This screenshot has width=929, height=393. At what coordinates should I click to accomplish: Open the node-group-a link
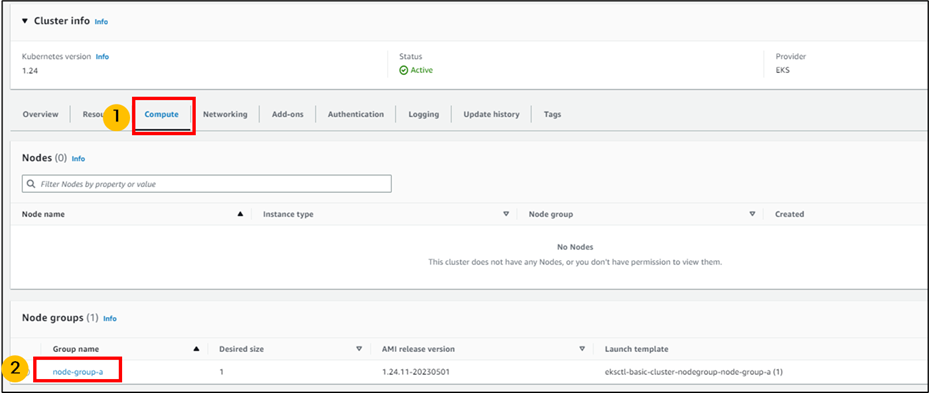(78, 372)
